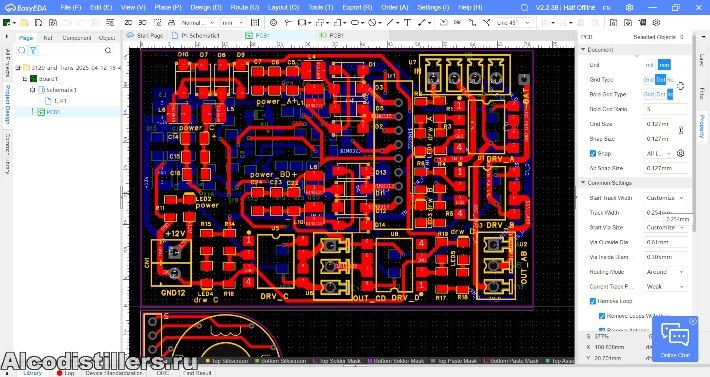
Task: Collapse the Common Settings section
Action: pos(583,183)
